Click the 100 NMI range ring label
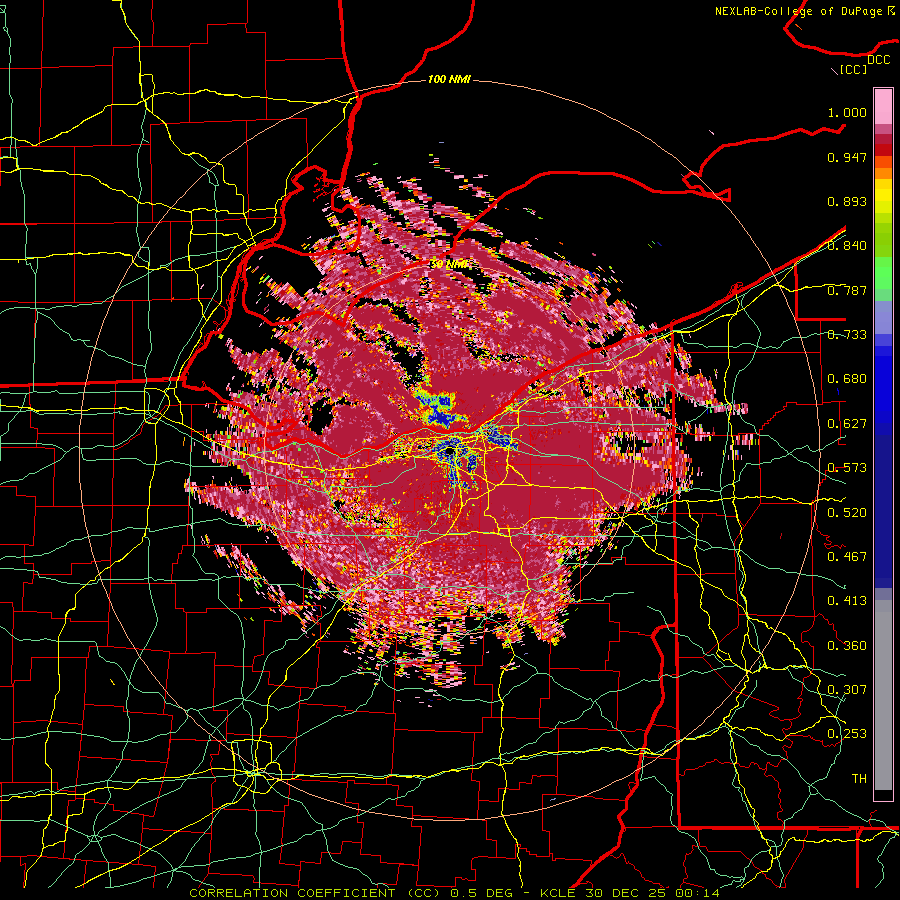900x900 pixels. [449, 79]
